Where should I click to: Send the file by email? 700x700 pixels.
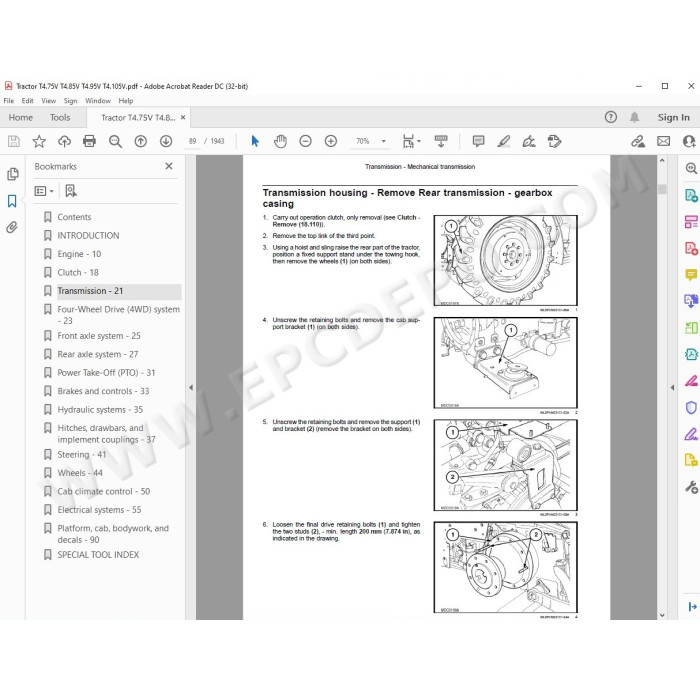click(663, 142)
